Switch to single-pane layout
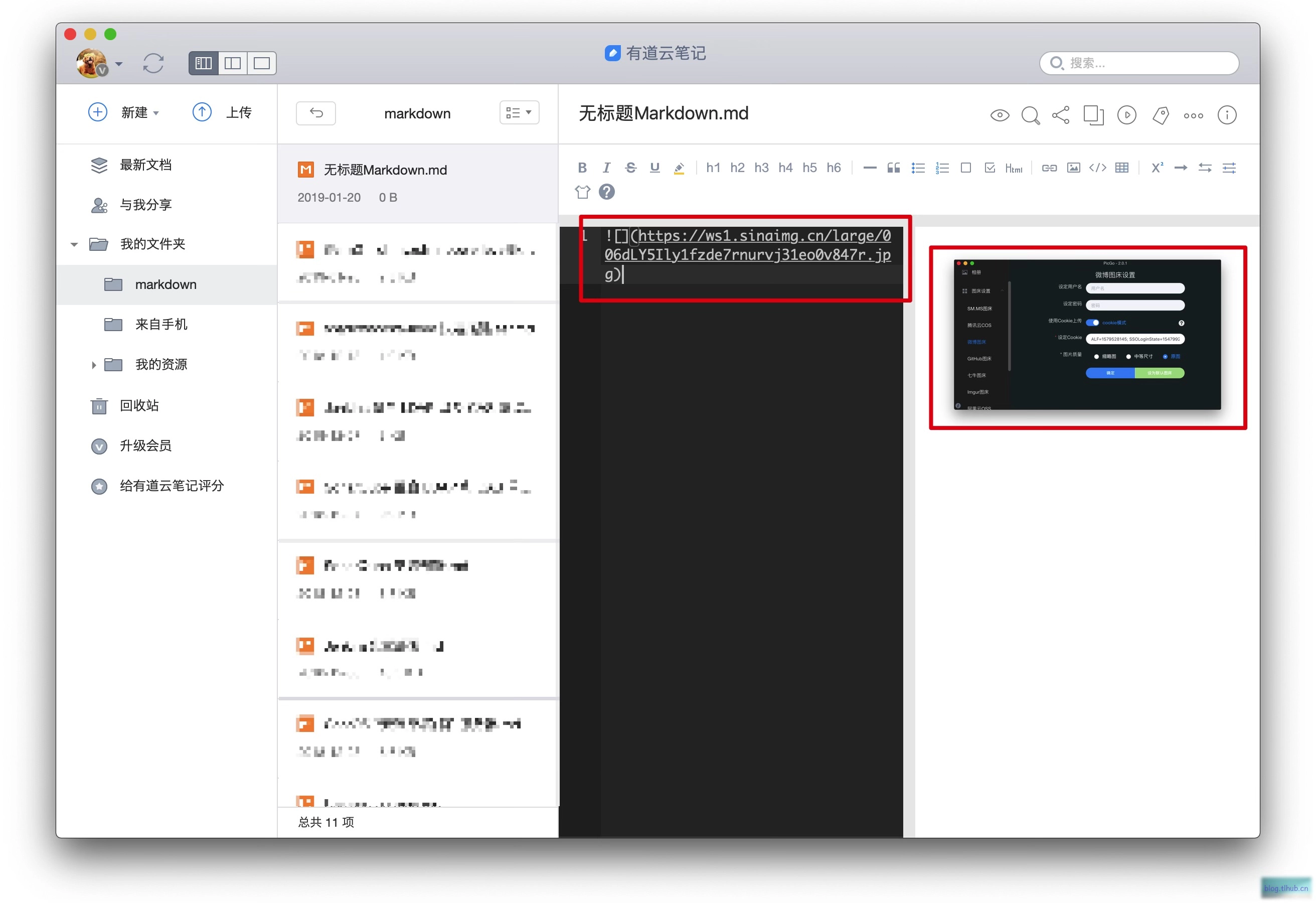The image size is (1316, 903). tap(262, 63)
